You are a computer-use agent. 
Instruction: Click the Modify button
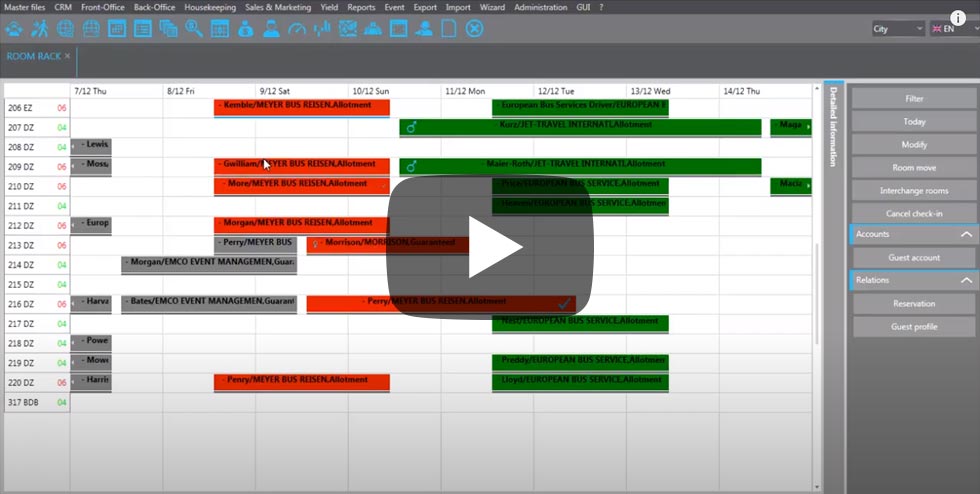(914, 144)
